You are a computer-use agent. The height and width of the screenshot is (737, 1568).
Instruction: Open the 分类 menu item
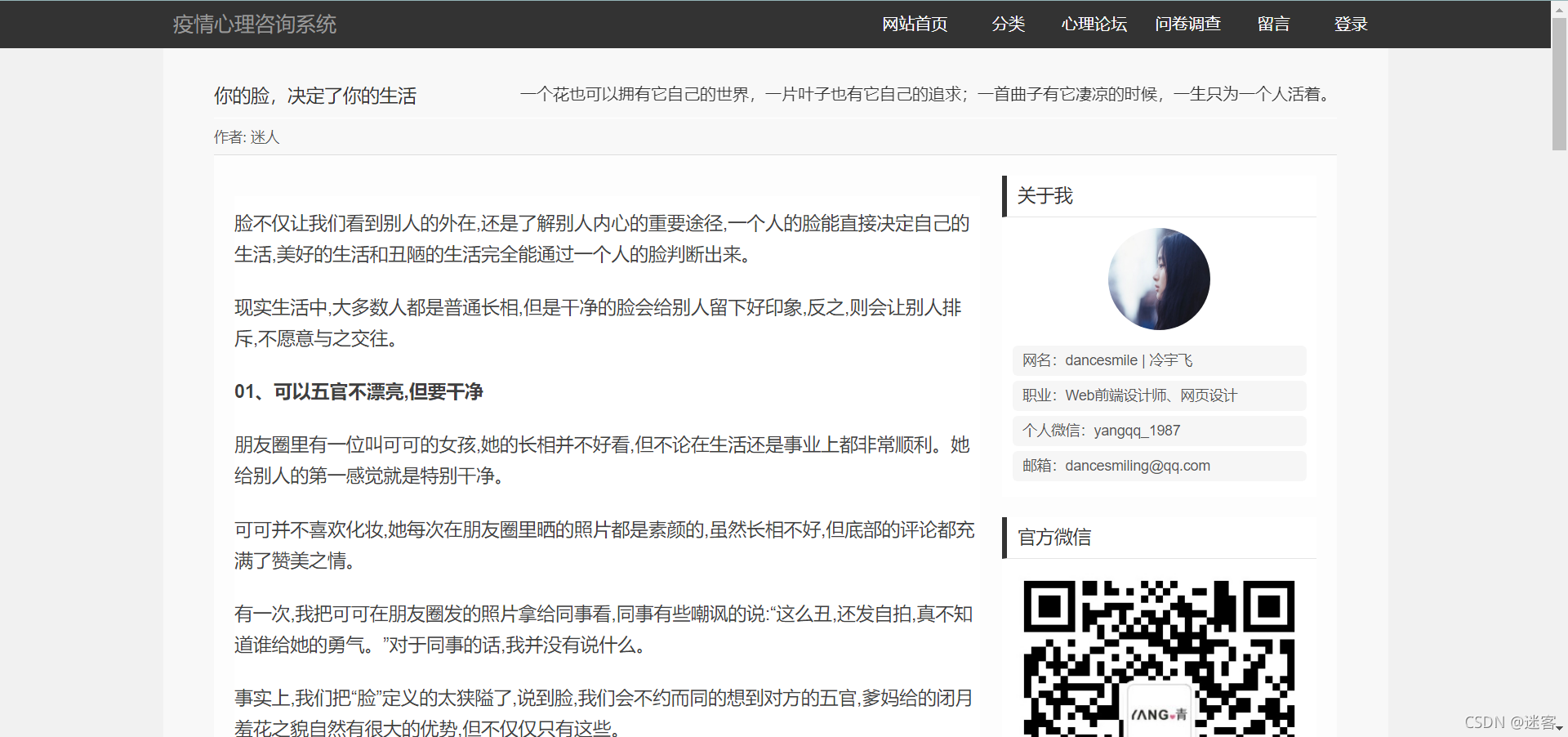1008,25
